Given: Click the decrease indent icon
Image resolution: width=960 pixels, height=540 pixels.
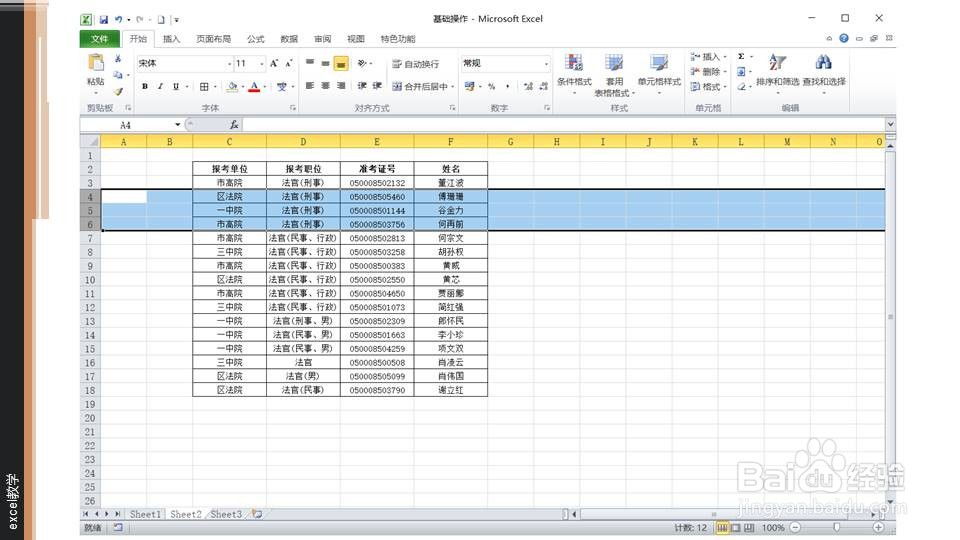Looking at the screenshot, I should pyautogui.click(x=362, y=86).
